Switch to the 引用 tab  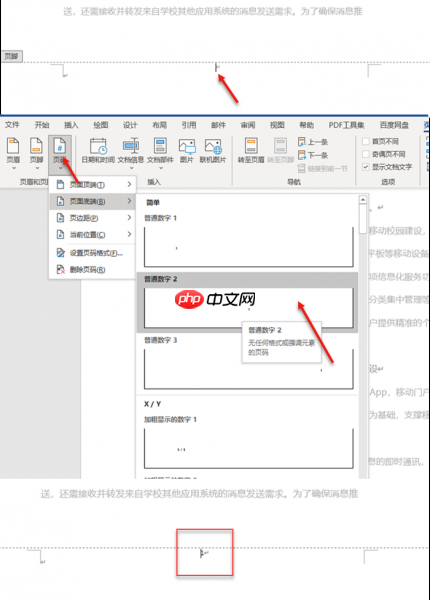click(x=189, y=125)
